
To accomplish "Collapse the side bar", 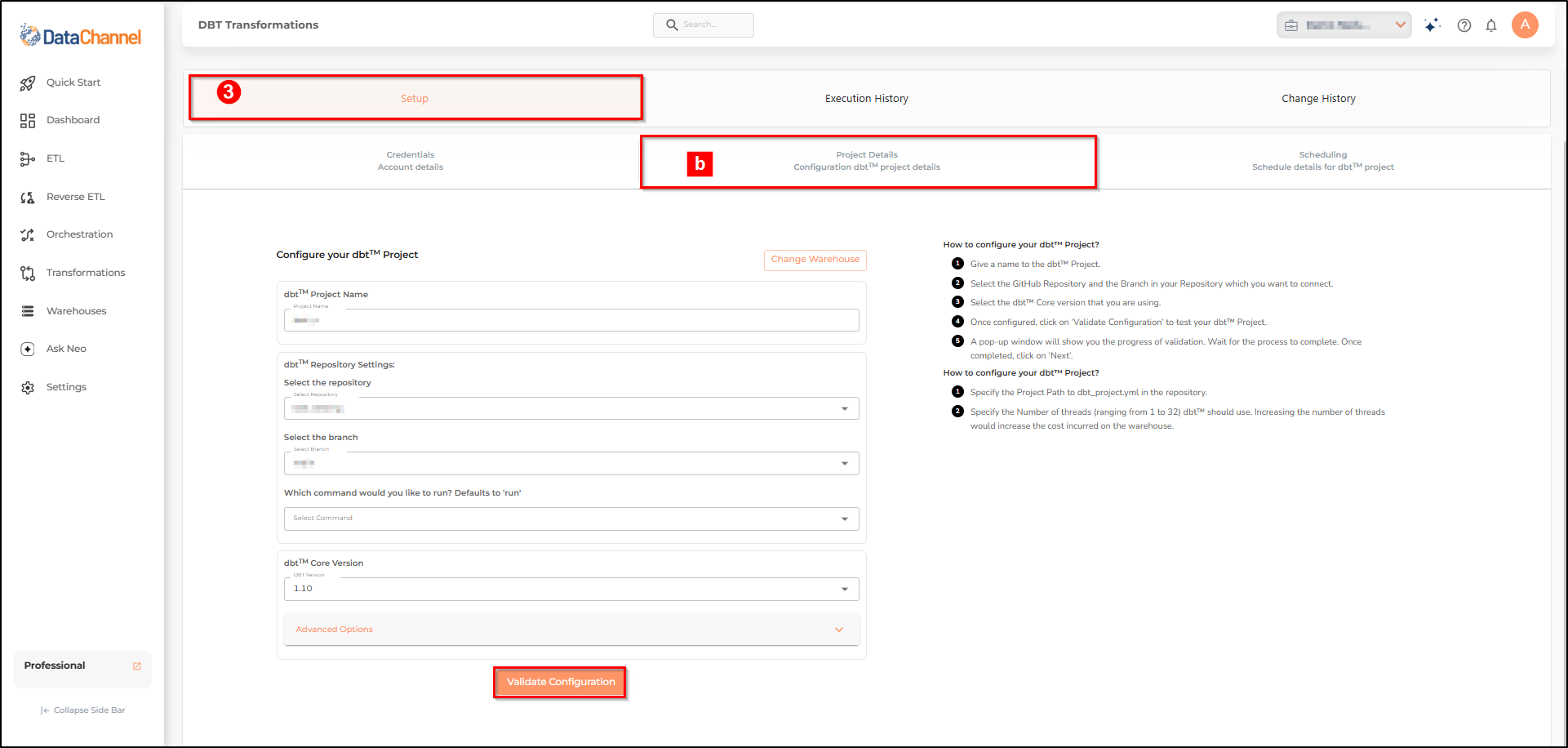I will pyautogui.click(x=82, y=710).
